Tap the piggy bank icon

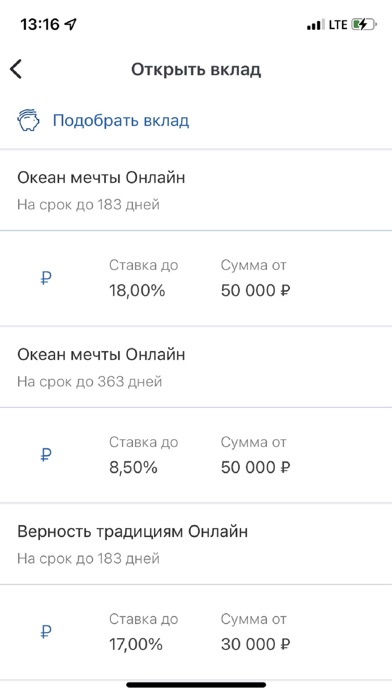point(28,120)
